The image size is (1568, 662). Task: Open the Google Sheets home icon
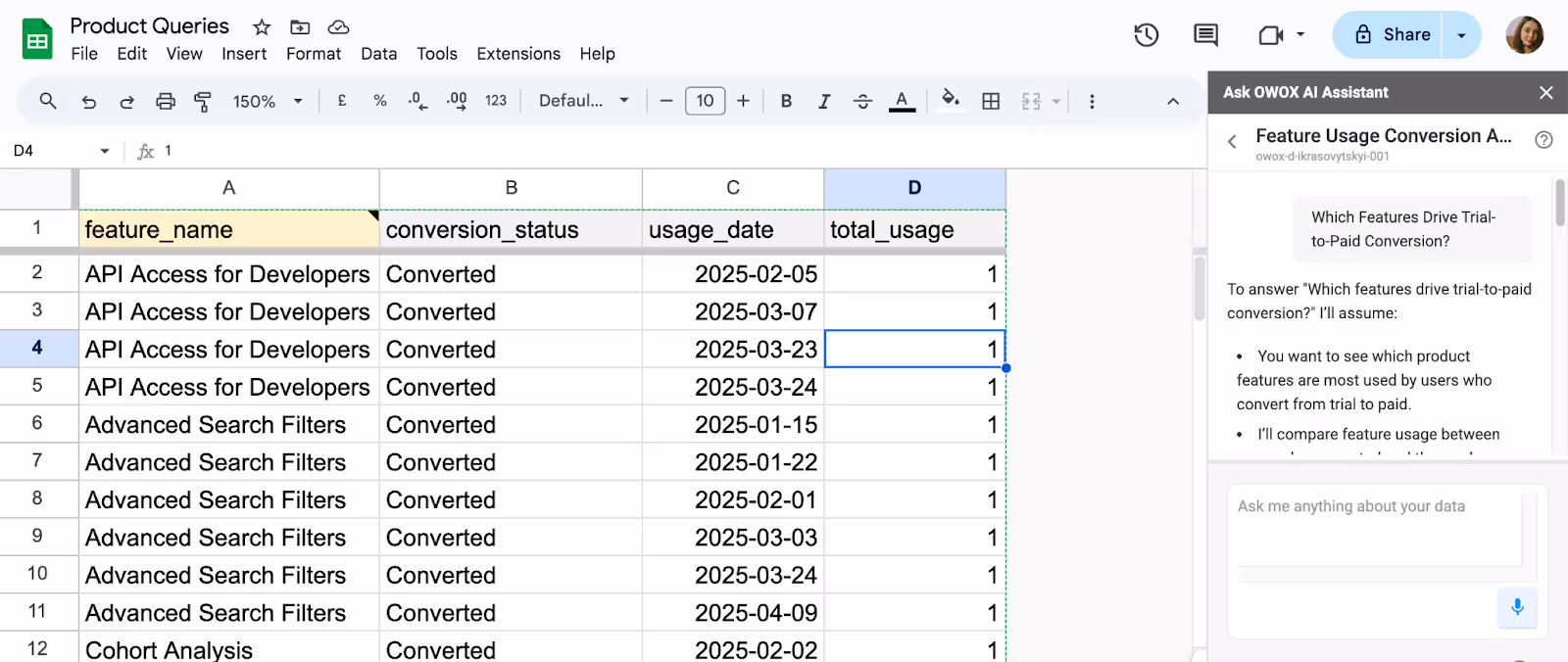tap(37, 39)
